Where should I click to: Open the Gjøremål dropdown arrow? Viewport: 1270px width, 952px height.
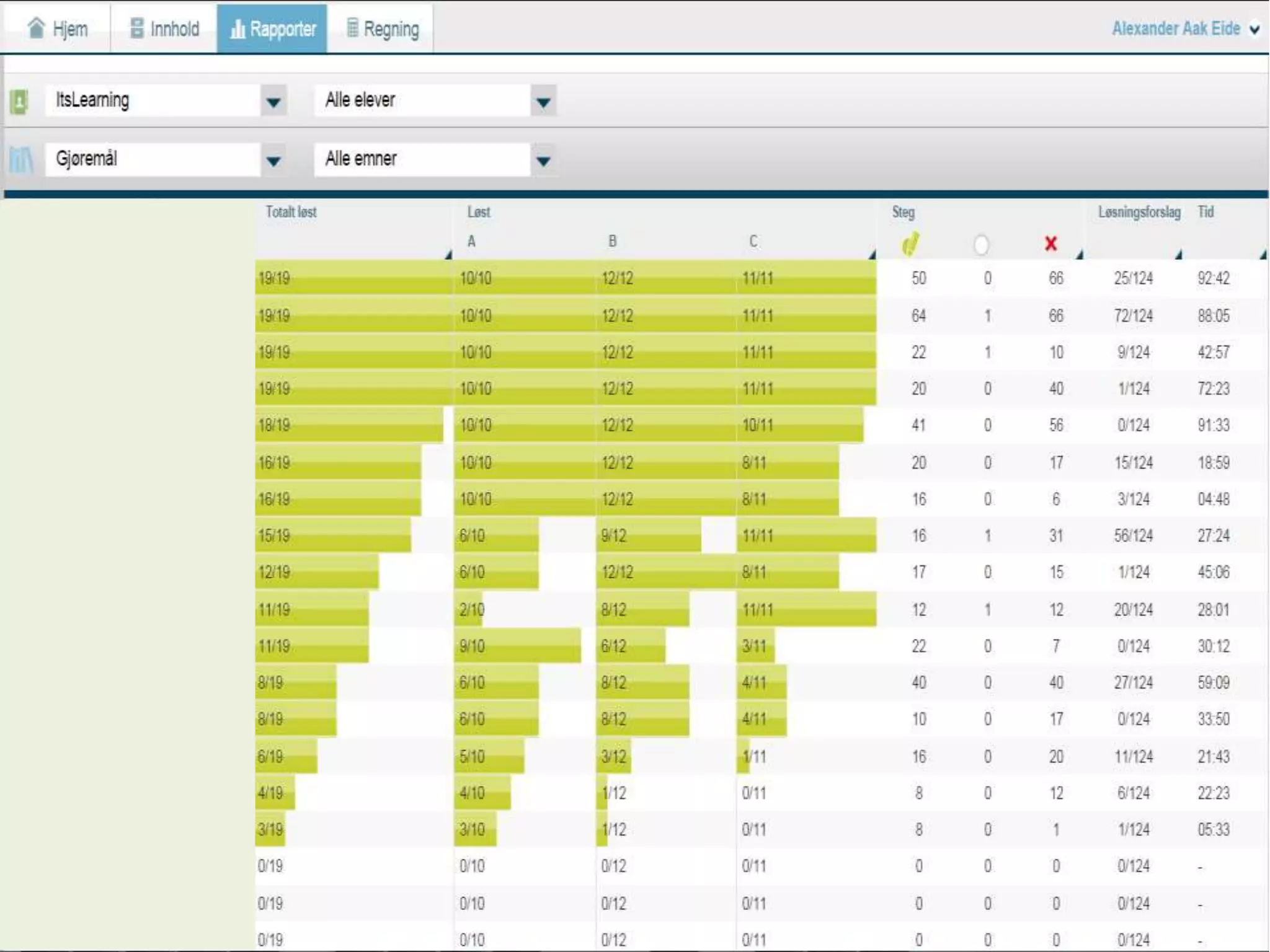(x=273, y=161)
